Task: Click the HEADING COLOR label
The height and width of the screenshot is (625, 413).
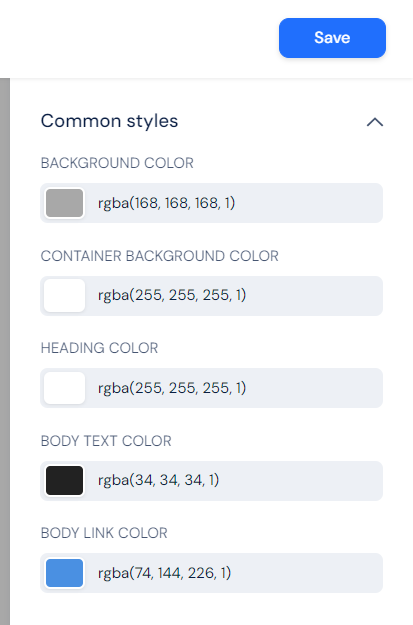Action: (x=99, y=348)
